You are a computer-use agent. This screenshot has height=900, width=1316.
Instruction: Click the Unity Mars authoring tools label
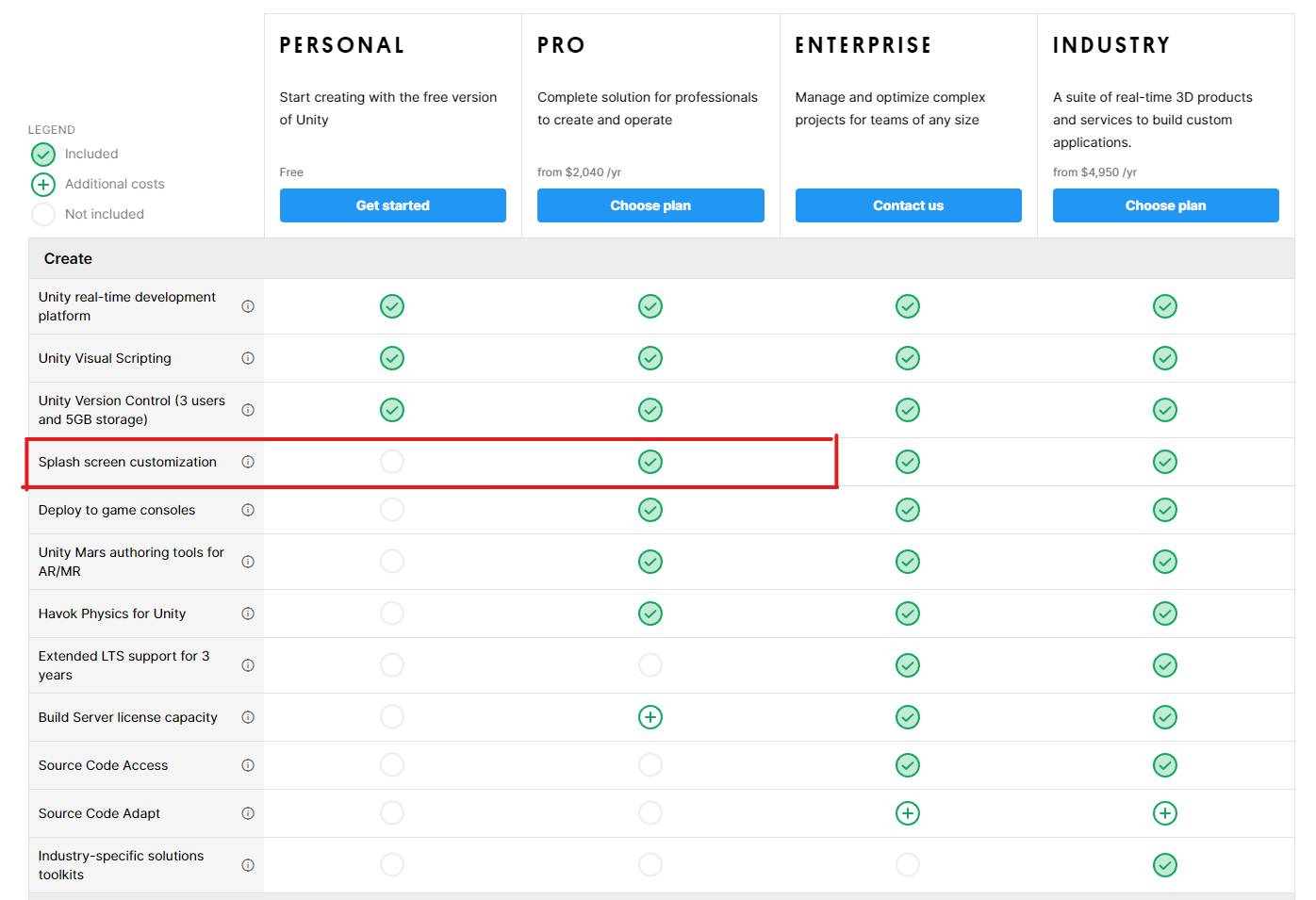coord(131,562)
